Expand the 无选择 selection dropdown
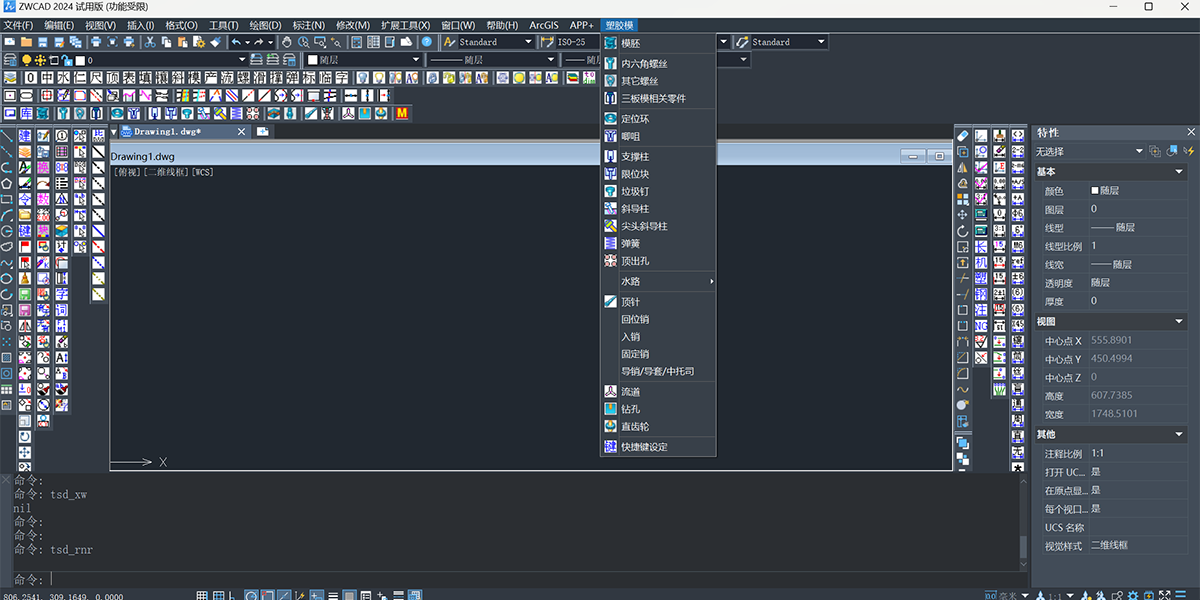The width and height of the screenshot is (1200, 600). pyautogui.click(x=1089, y=151)
